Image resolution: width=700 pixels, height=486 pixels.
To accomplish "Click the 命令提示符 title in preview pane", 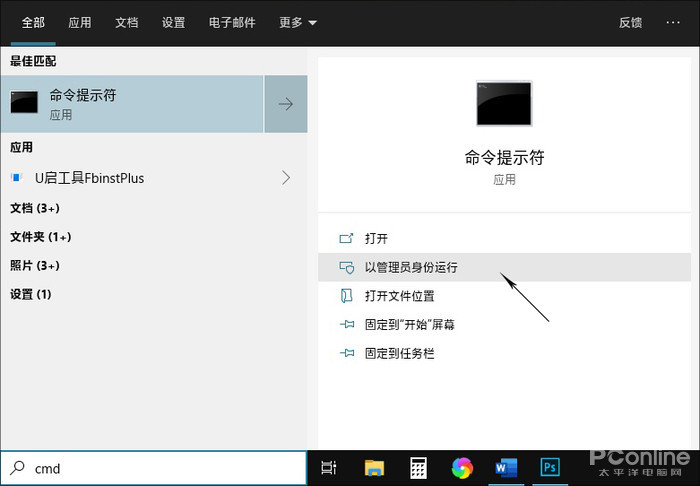I will coord(504,158).
